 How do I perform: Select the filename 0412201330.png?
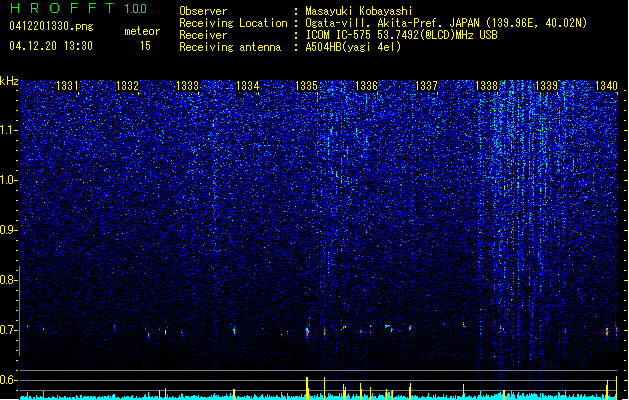[51, 26]
